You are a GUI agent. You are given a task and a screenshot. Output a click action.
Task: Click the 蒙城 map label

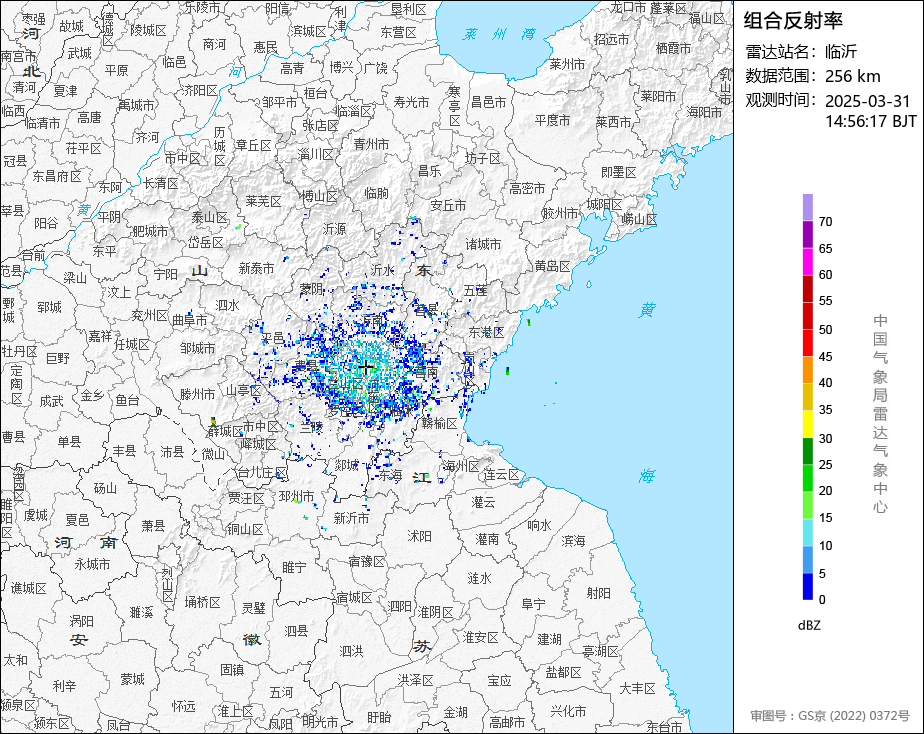point(132,679)
